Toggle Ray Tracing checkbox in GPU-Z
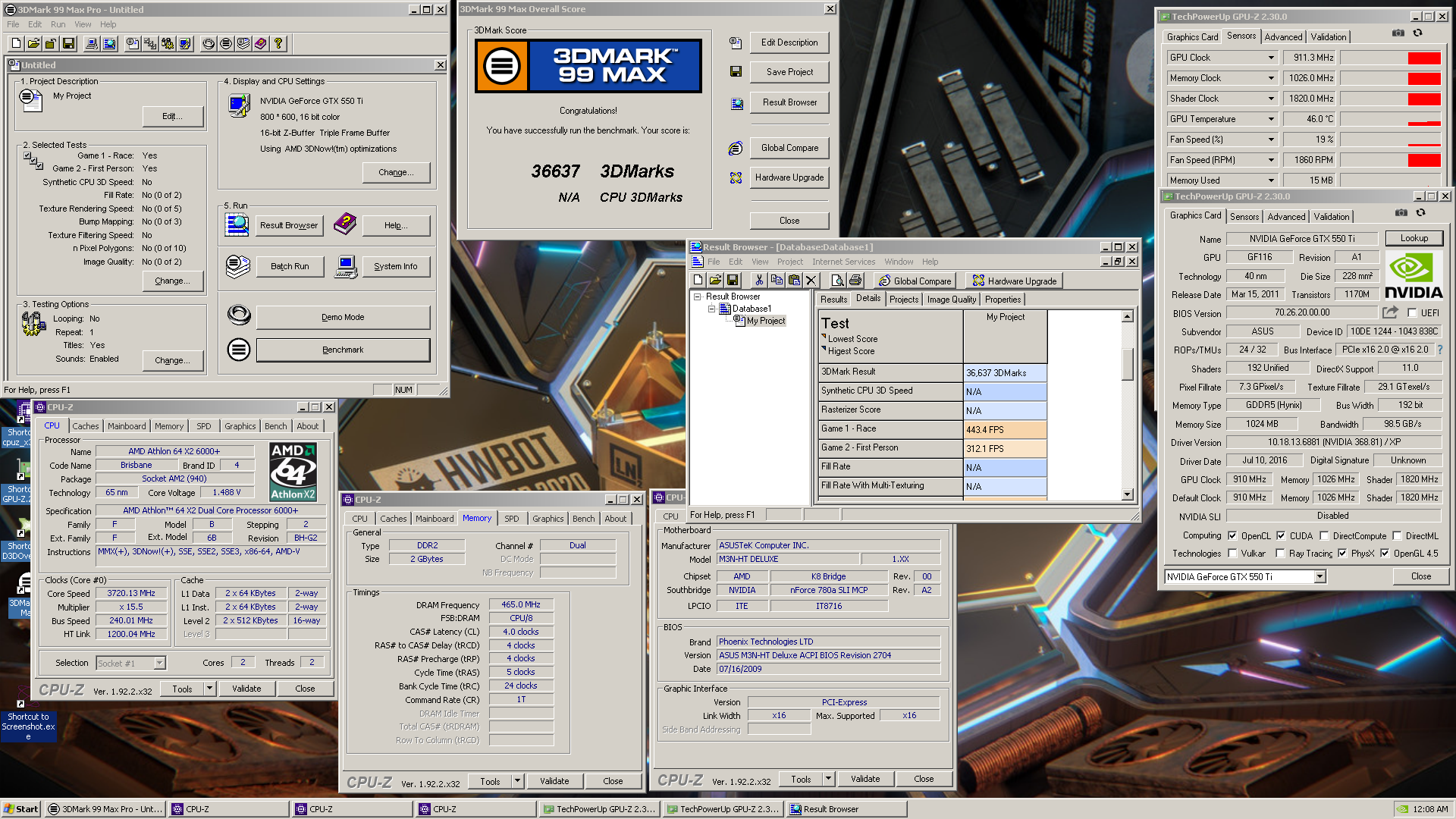1456x819 pixels. click(x=1281, y=554)
